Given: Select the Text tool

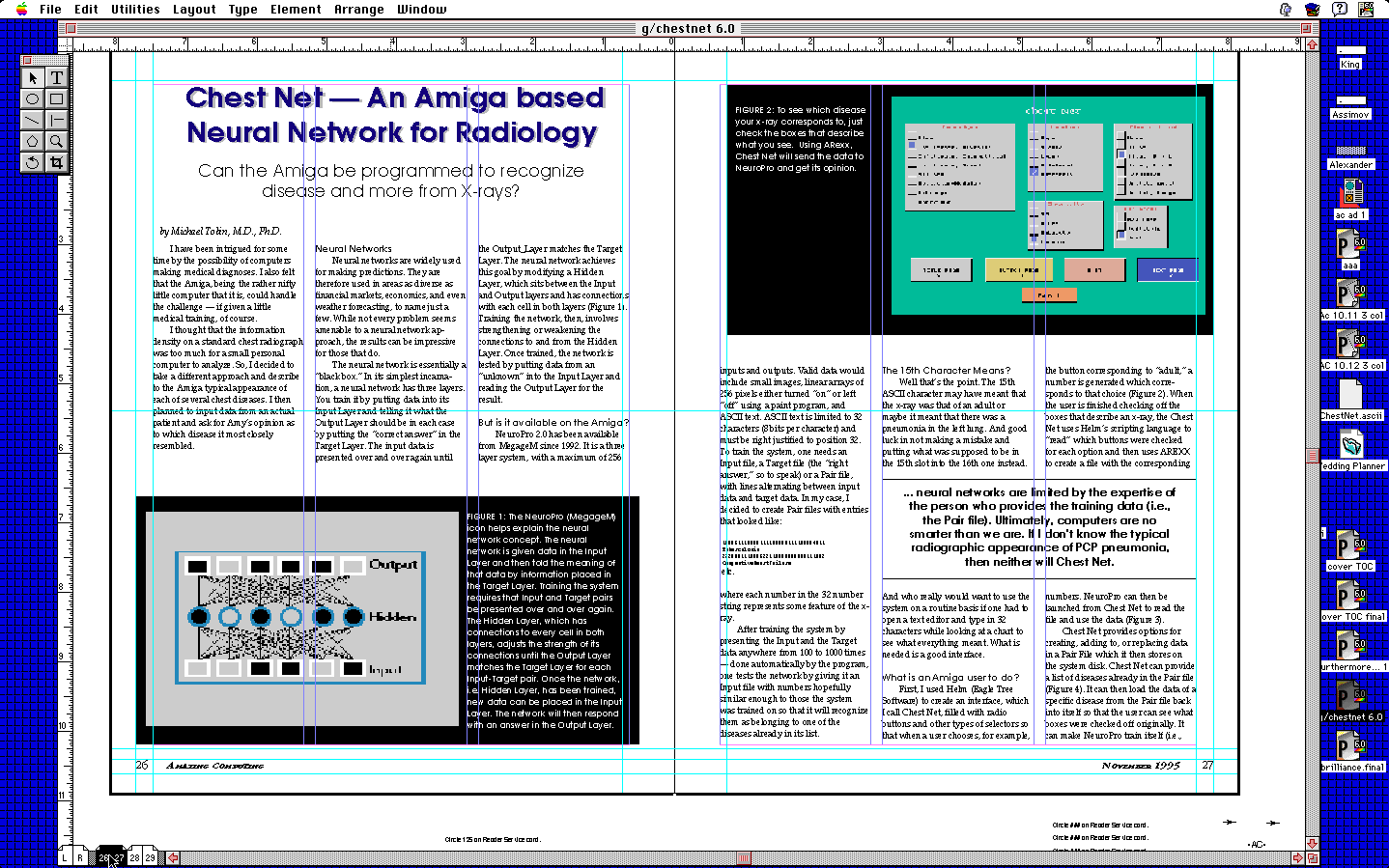Looking at the screenshot, I should coord(56,77).
